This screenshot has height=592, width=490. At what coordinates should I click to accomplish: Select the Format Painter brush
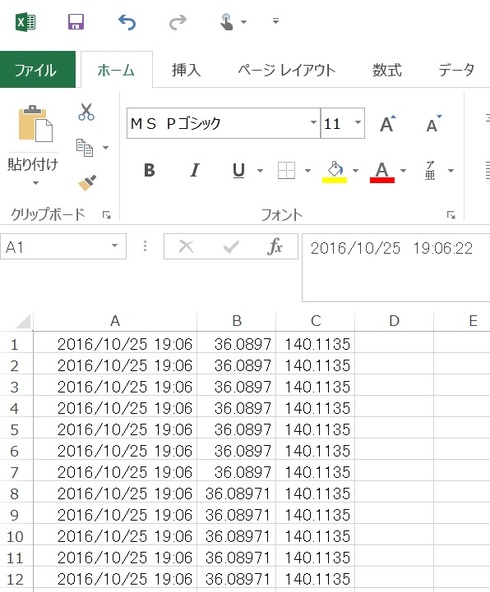click(87, 183)
